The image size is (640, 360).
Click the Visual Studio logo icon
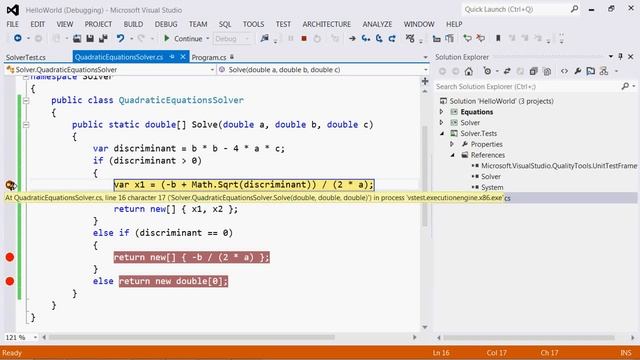click(x=12, y=10)
